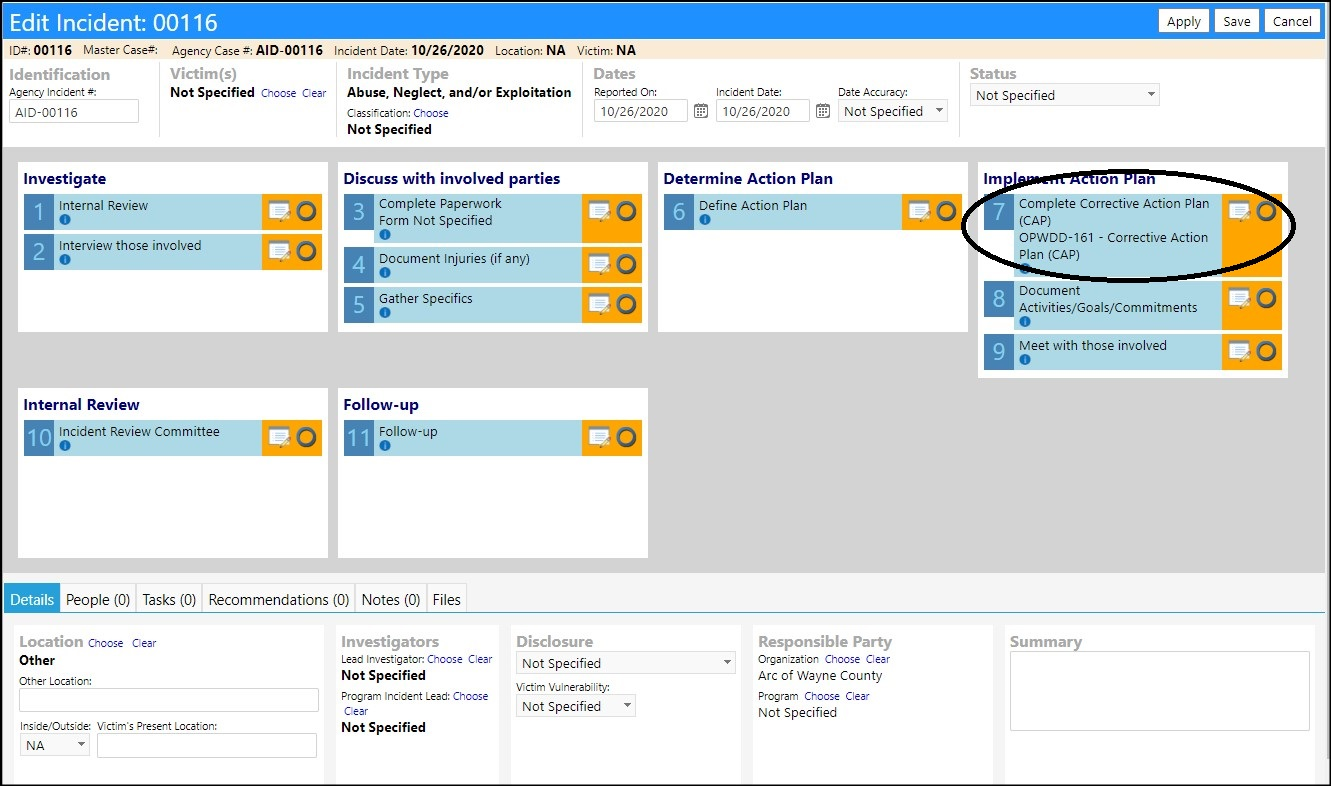The width and height of the screenshot is (1331, 786).
Task: Focus the Reported On date field
Action: (641, 111)
